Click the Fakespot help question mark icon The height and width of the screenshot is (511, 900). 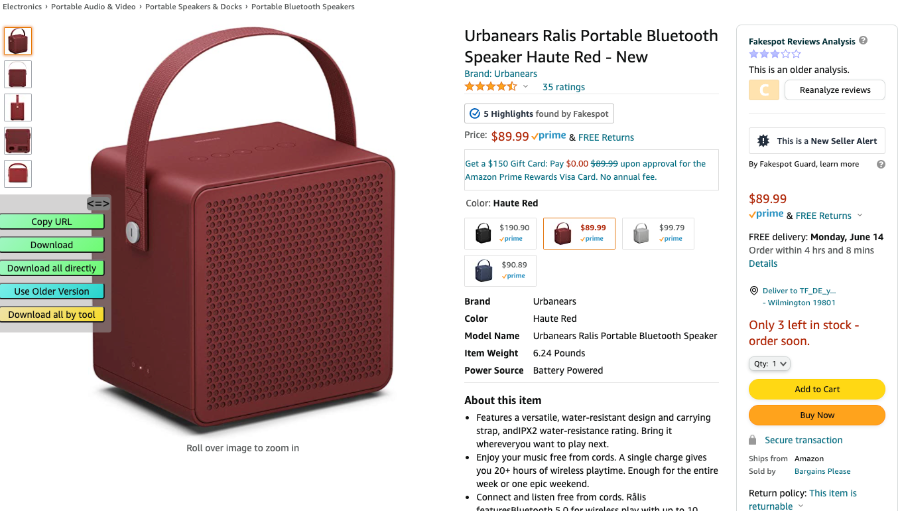tap(863, 41)
